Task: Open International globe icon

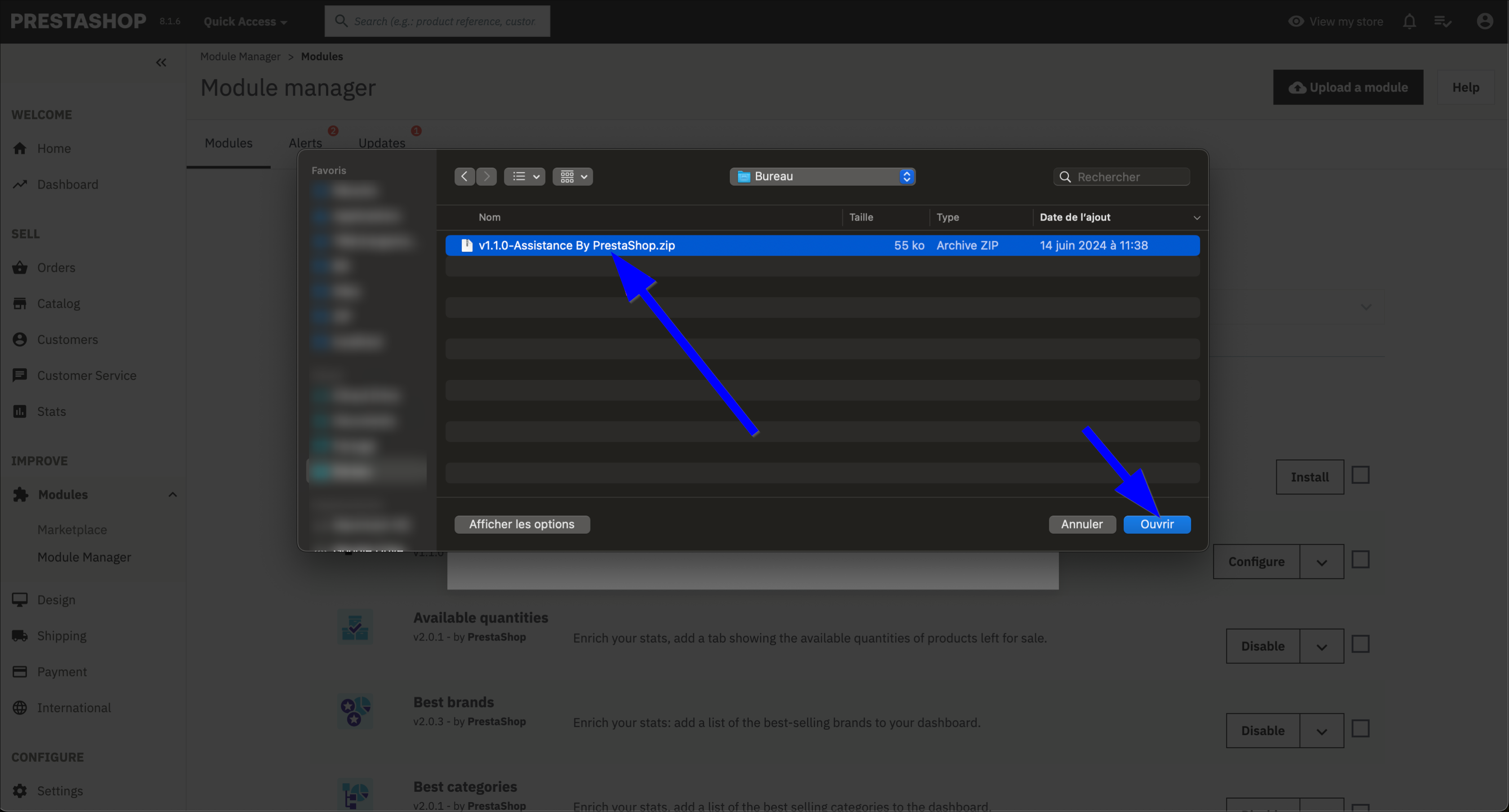Action: (20, 708)
